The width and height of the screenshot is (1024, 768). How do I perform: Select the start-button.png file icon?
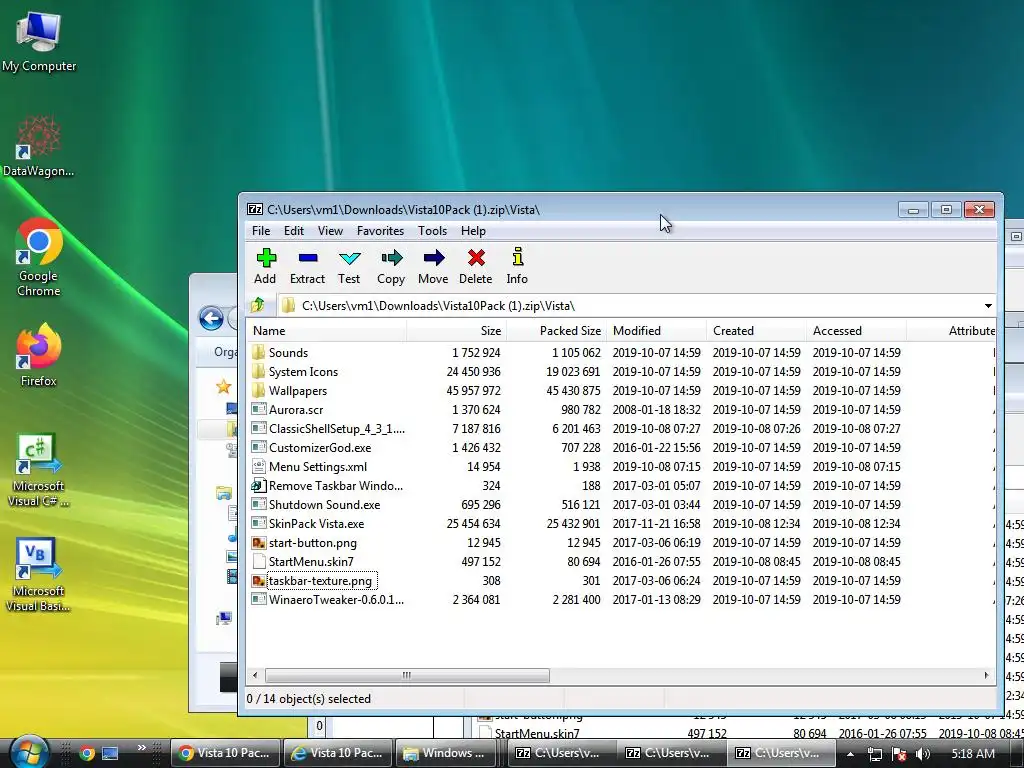tap(259, 543)
